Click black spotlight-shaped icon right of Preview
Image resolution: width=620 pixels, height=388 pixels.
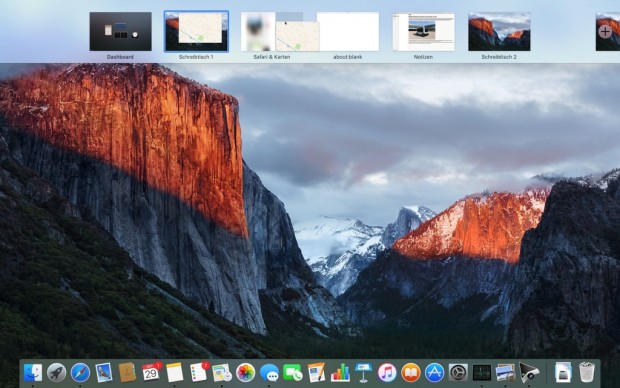coord(529,373)
